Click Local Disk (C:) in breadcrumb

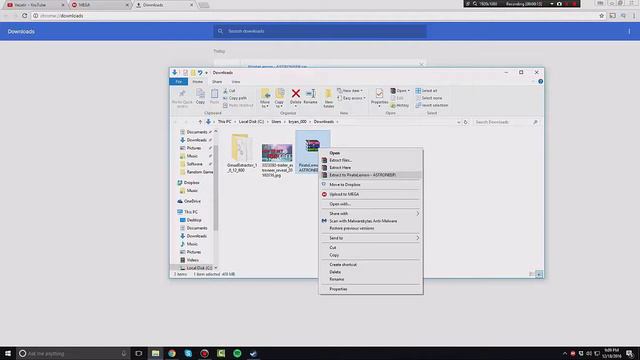[251, 122]
